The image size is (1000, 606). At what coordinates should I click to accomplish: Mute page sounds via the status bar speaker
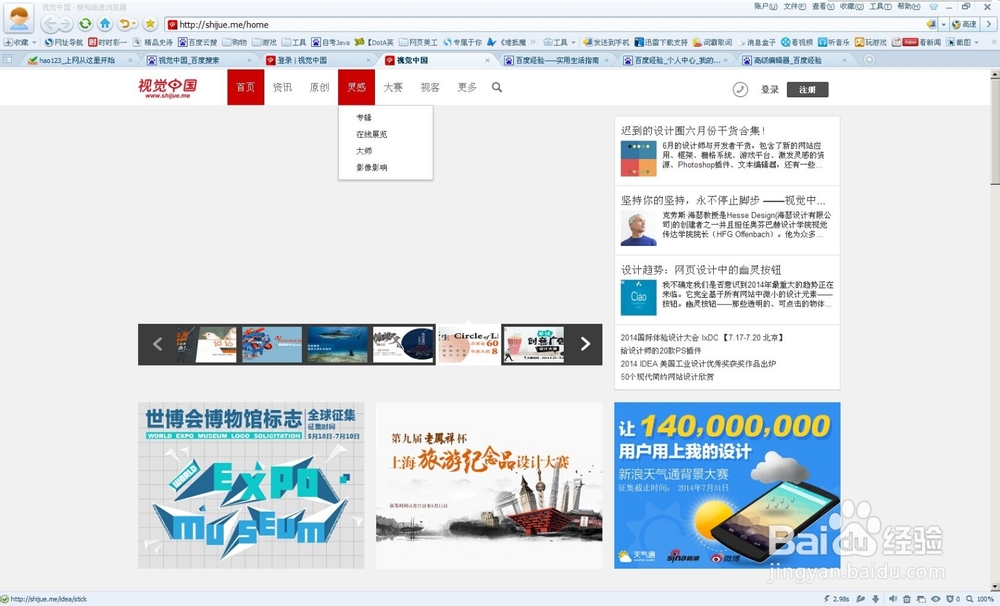coord(893,599)
